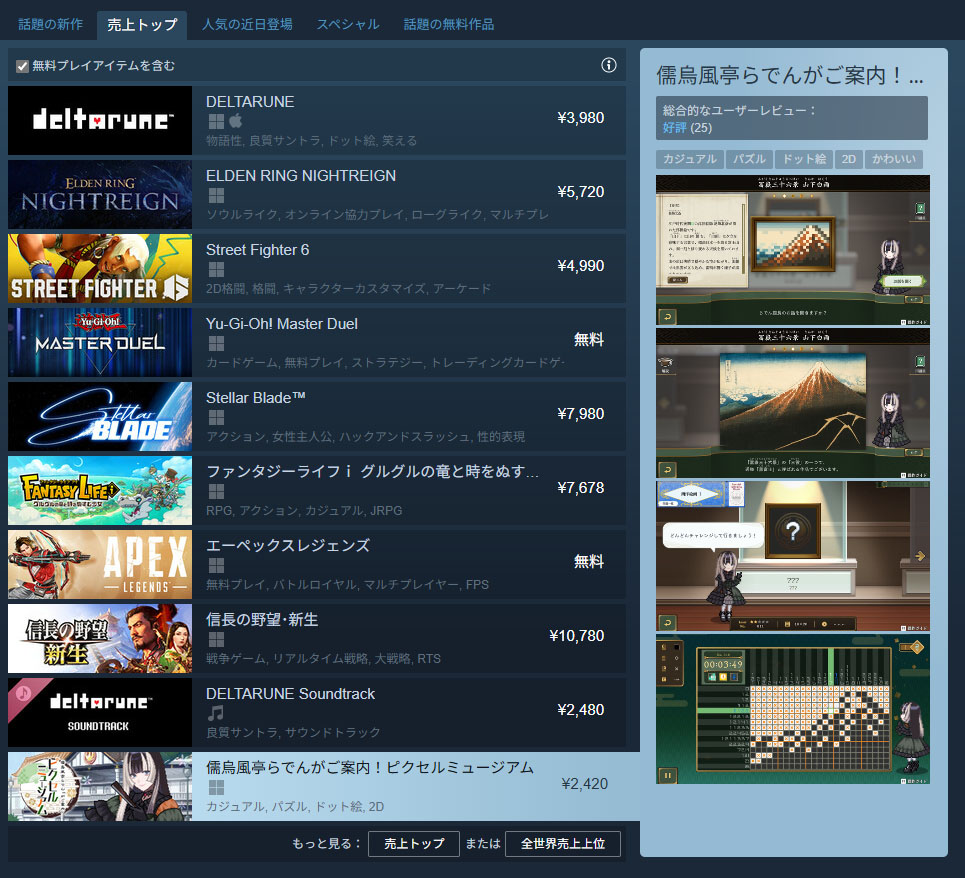Open the 好評 review link
The image size is (965, 878).
[x=675, y=128]
